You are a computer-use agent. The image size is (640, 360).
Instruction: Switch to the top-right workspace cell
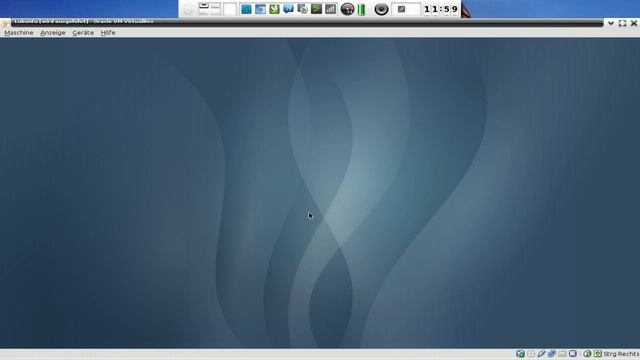[216, 6]
